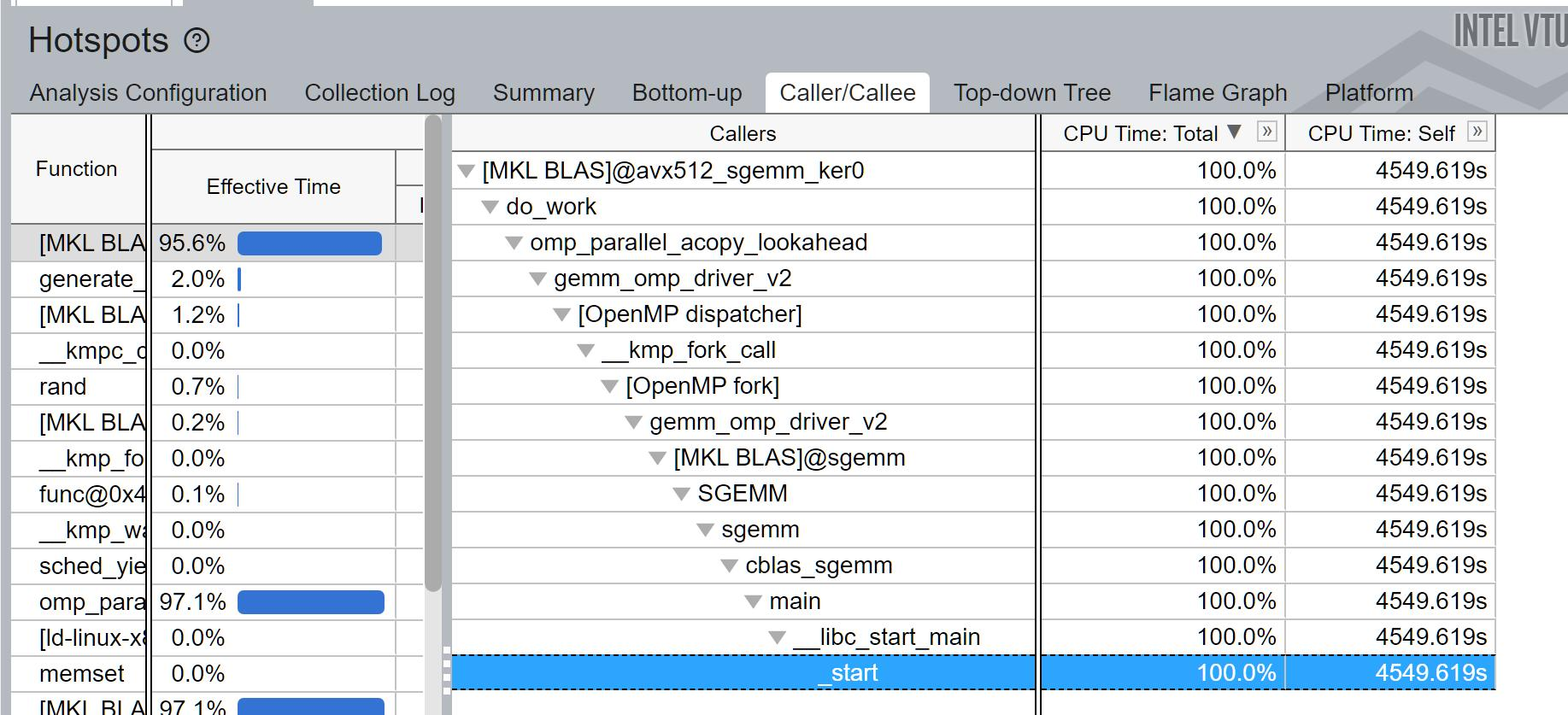Click the Callers column header

click(x=743, y=133)
